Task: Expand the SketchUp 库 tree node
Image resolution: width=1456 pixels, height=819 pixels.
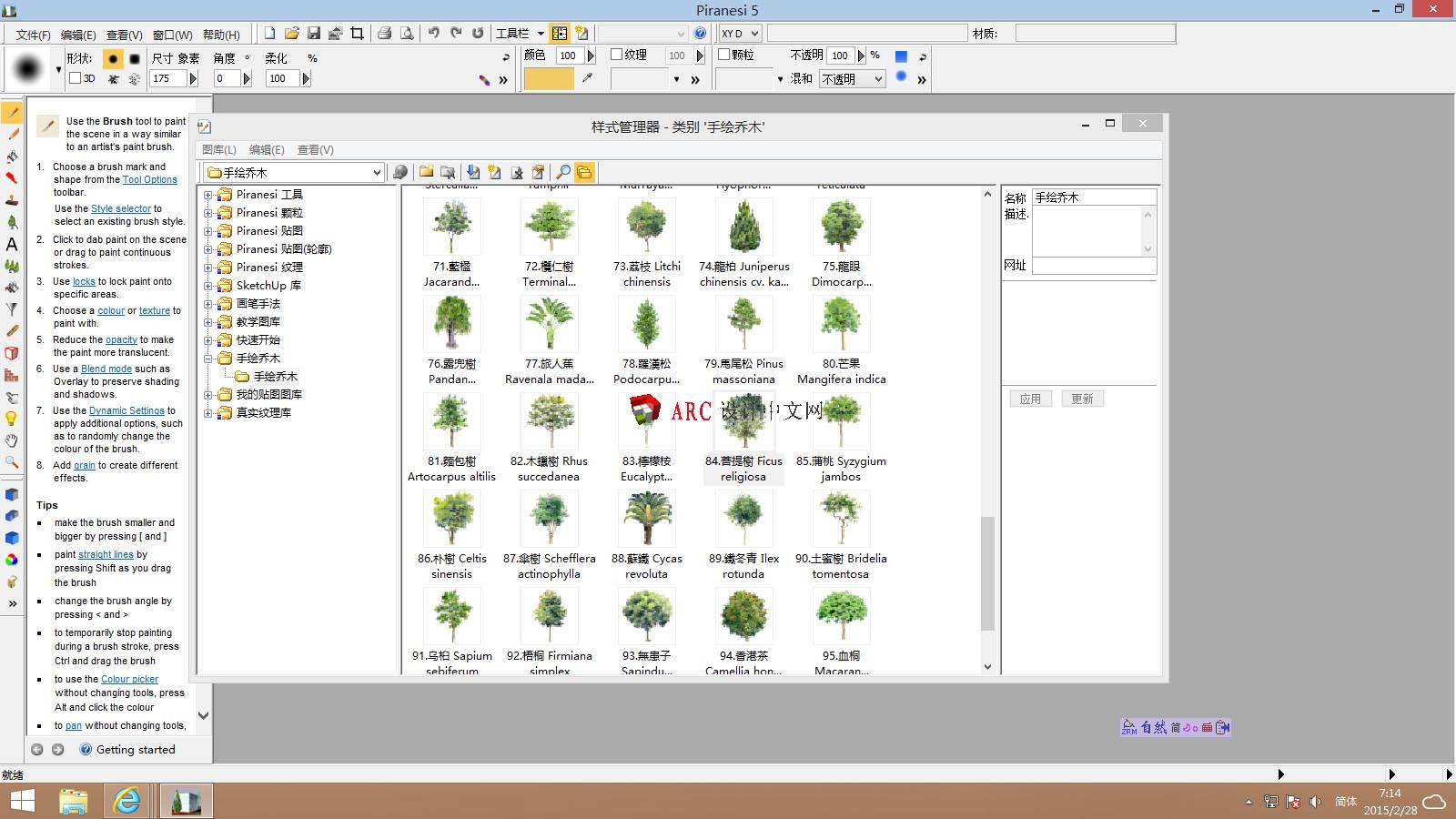Action: point(208,286)
